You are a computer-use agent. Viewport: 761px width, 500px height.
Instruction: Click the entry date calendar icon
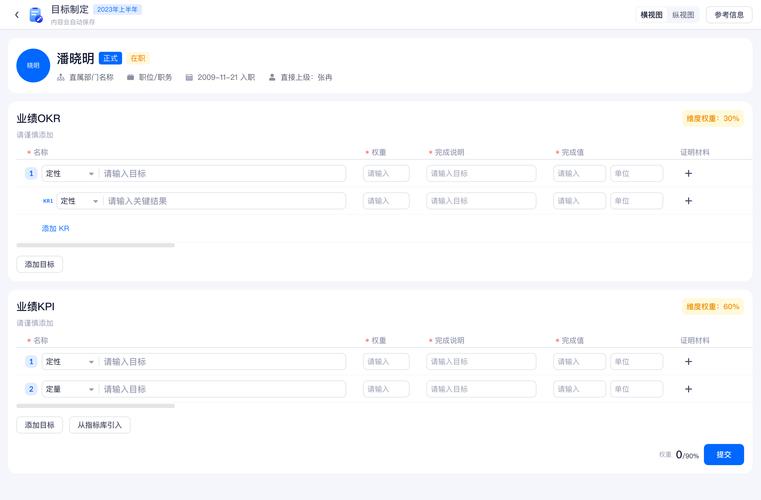click(x=189, y=77)
